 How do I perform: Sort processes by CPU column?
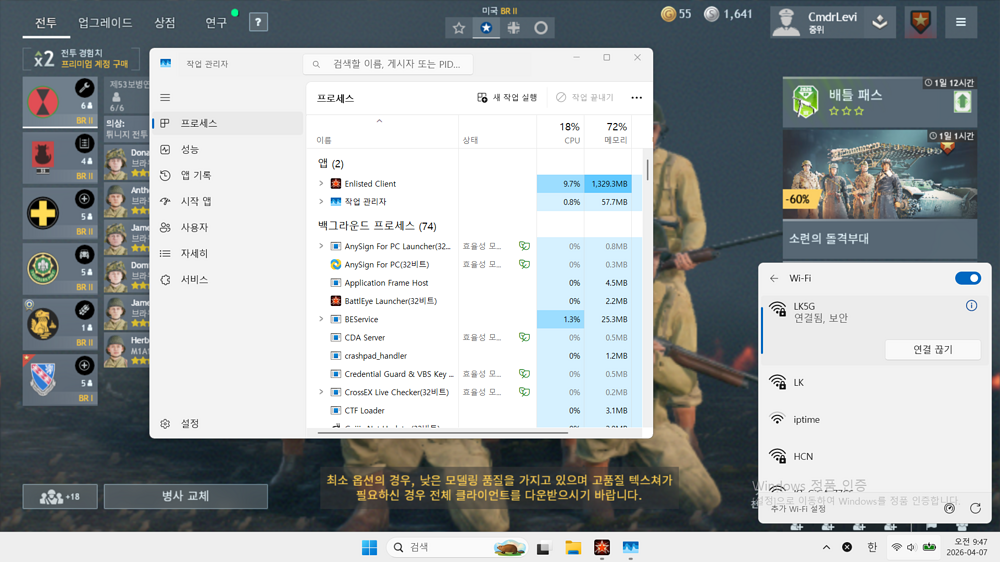click(561, 133)
